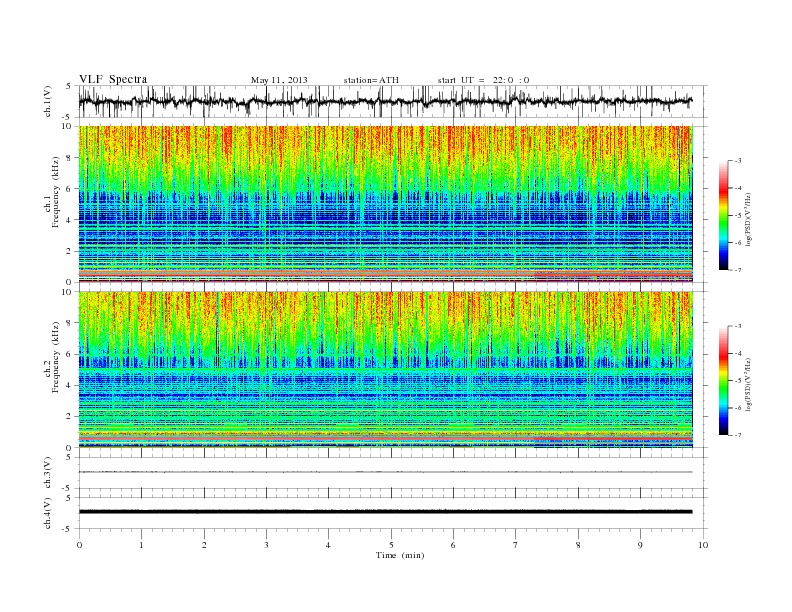The width and height of the screenshot is (792, 612).
Task: Click inside the ch.1 spectrogram panel
Action: (x=386, y=204)
